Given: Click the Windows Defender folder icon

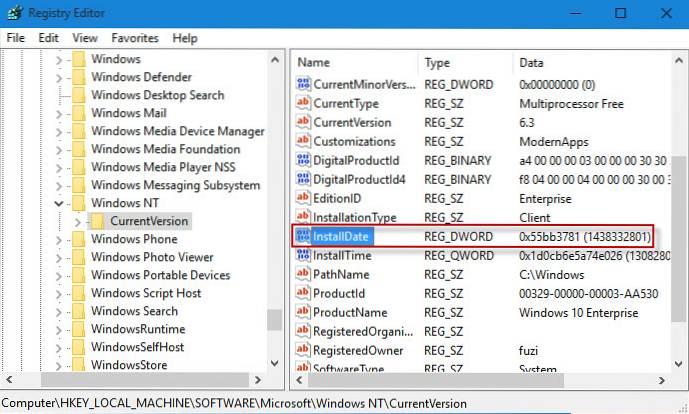Looking at the screenshot, I should (78, 78).
